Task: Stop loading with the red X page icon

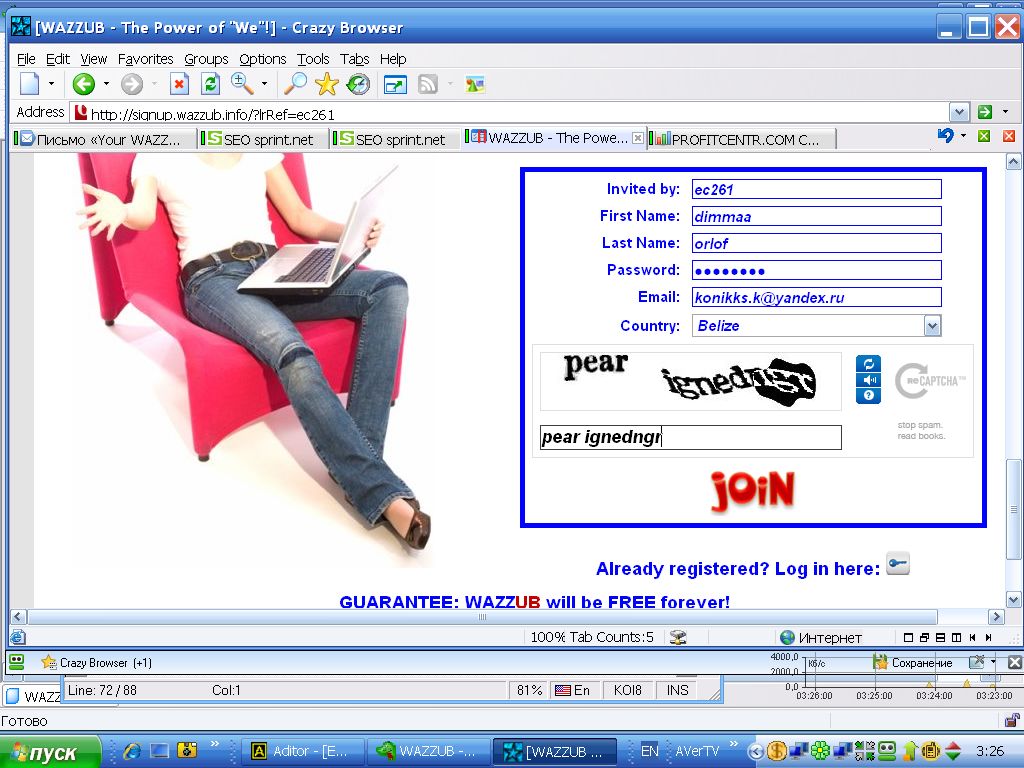Action: click(178, 84)
